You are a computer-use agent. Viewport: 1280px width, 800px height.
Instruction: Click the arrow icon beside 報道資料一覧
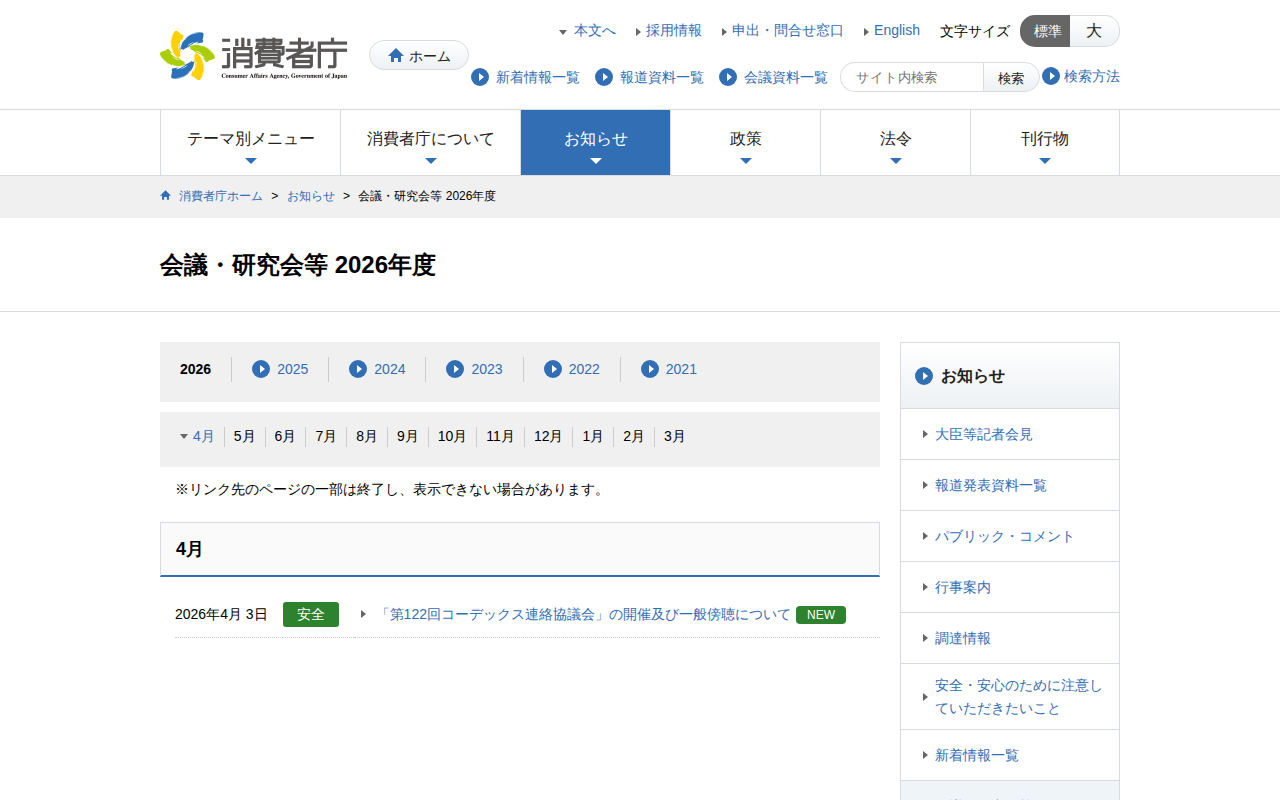604,77
